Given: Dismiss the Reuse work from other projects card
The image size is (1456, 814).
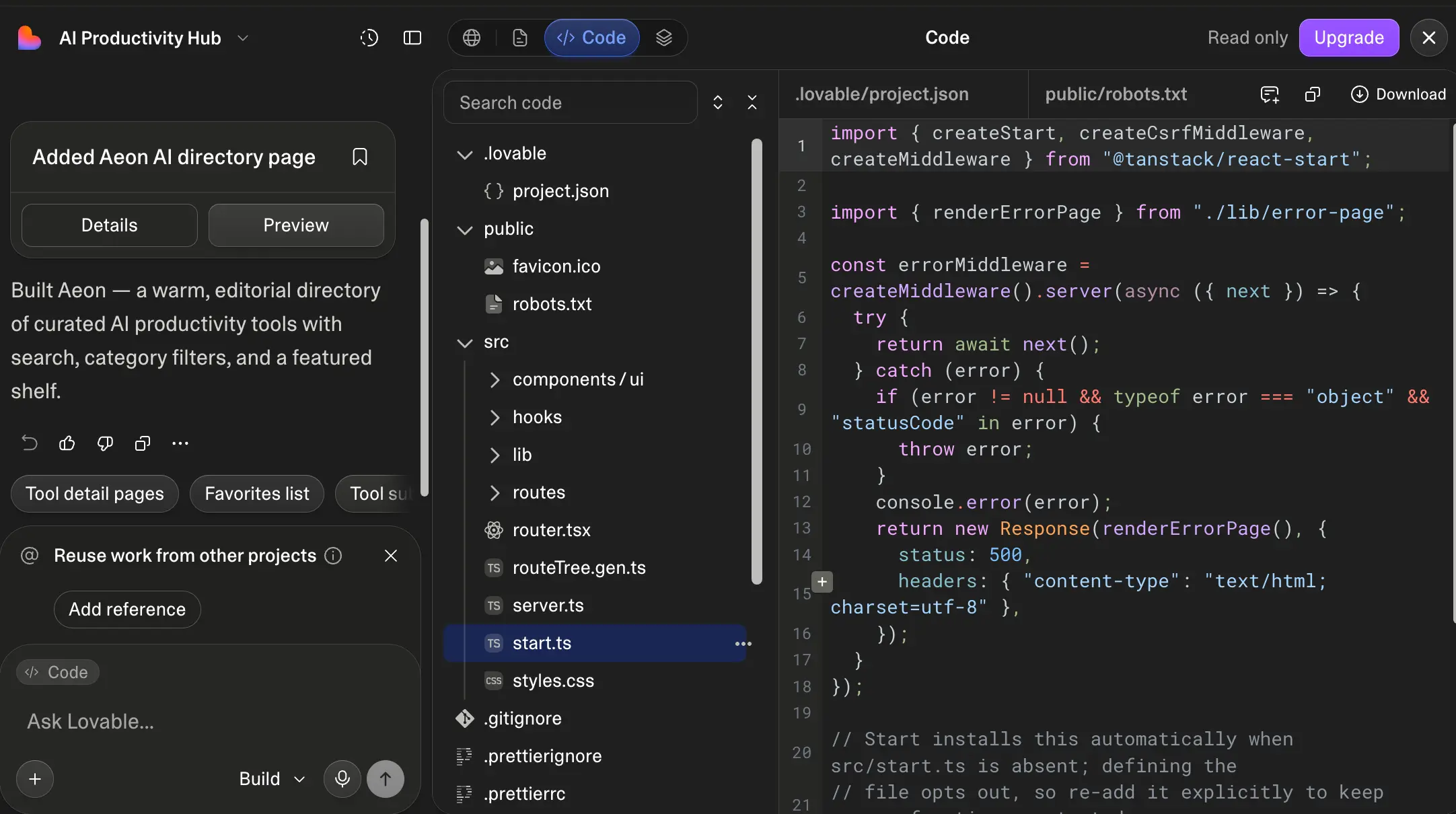Looking at the screenshot, I should (391, 556).
